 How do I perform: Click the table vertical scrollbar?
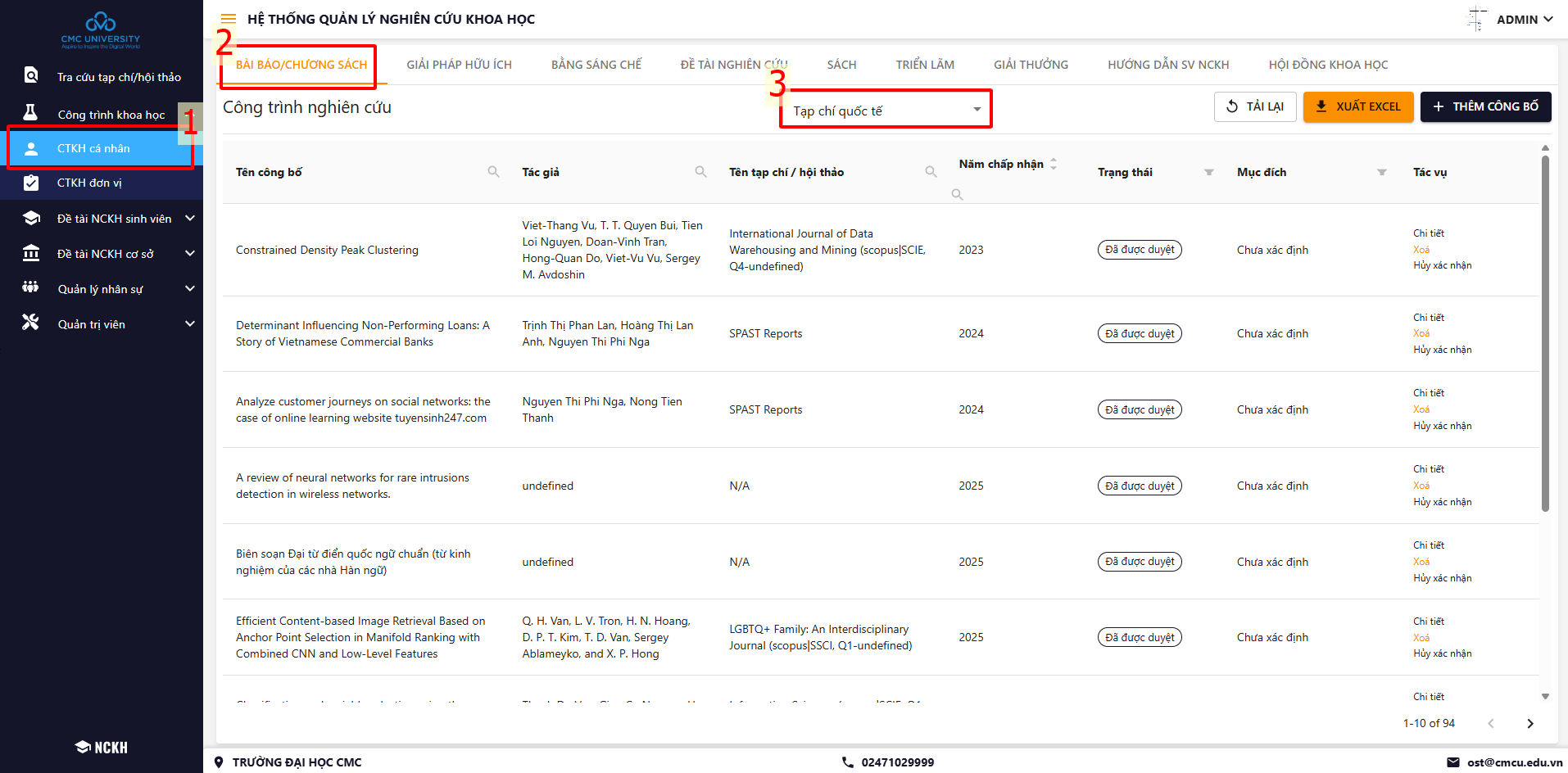pyautogui.click(x=1545, y=328)
